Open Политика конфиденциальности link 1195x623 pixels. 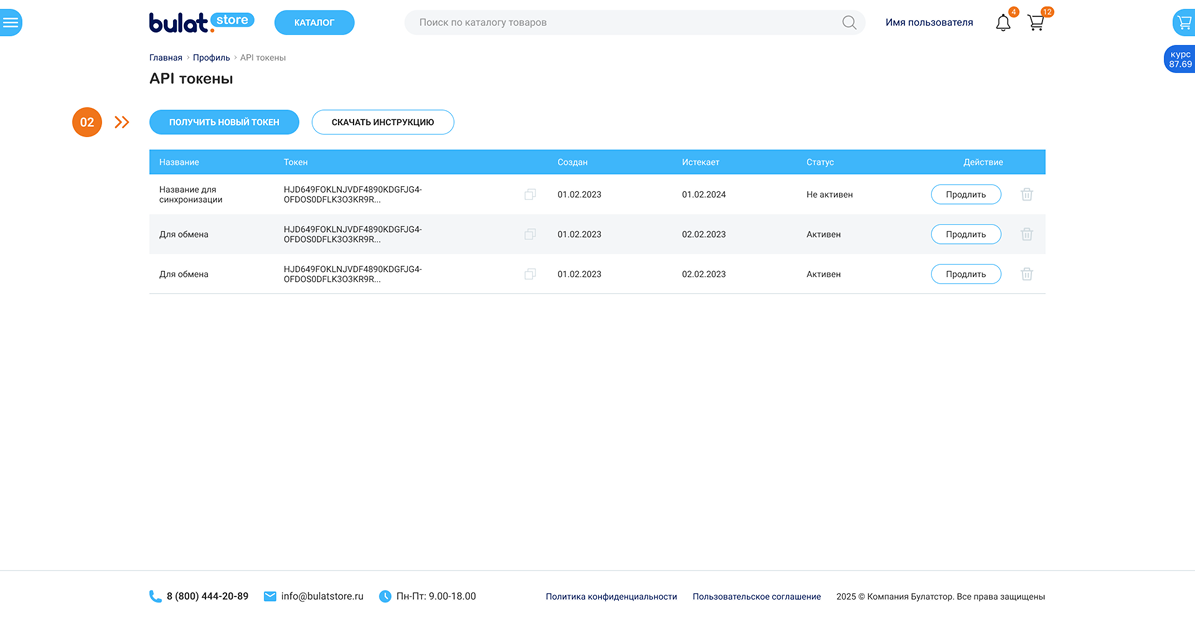click(x=611, y=597)
